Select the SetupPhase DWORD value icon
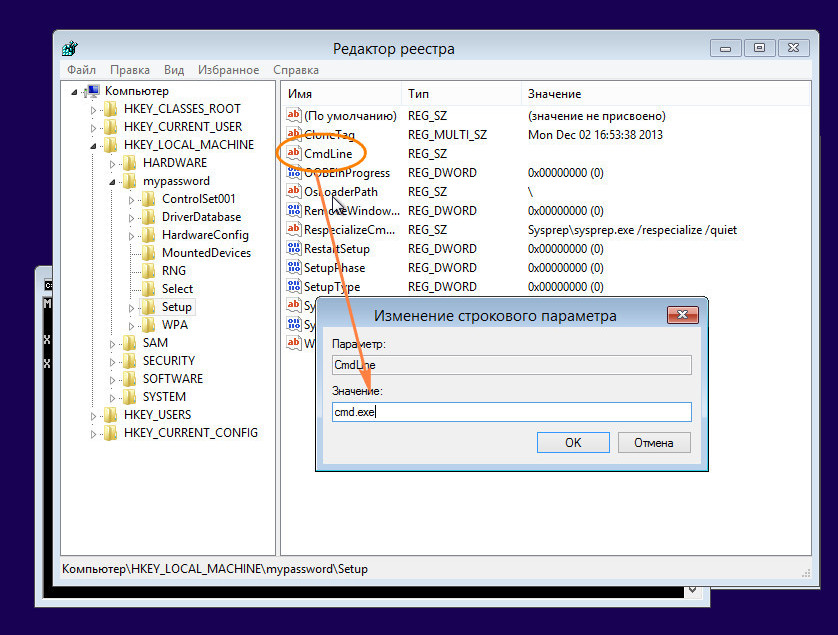This screenshot has width=838, height=635. coord(294,268)
